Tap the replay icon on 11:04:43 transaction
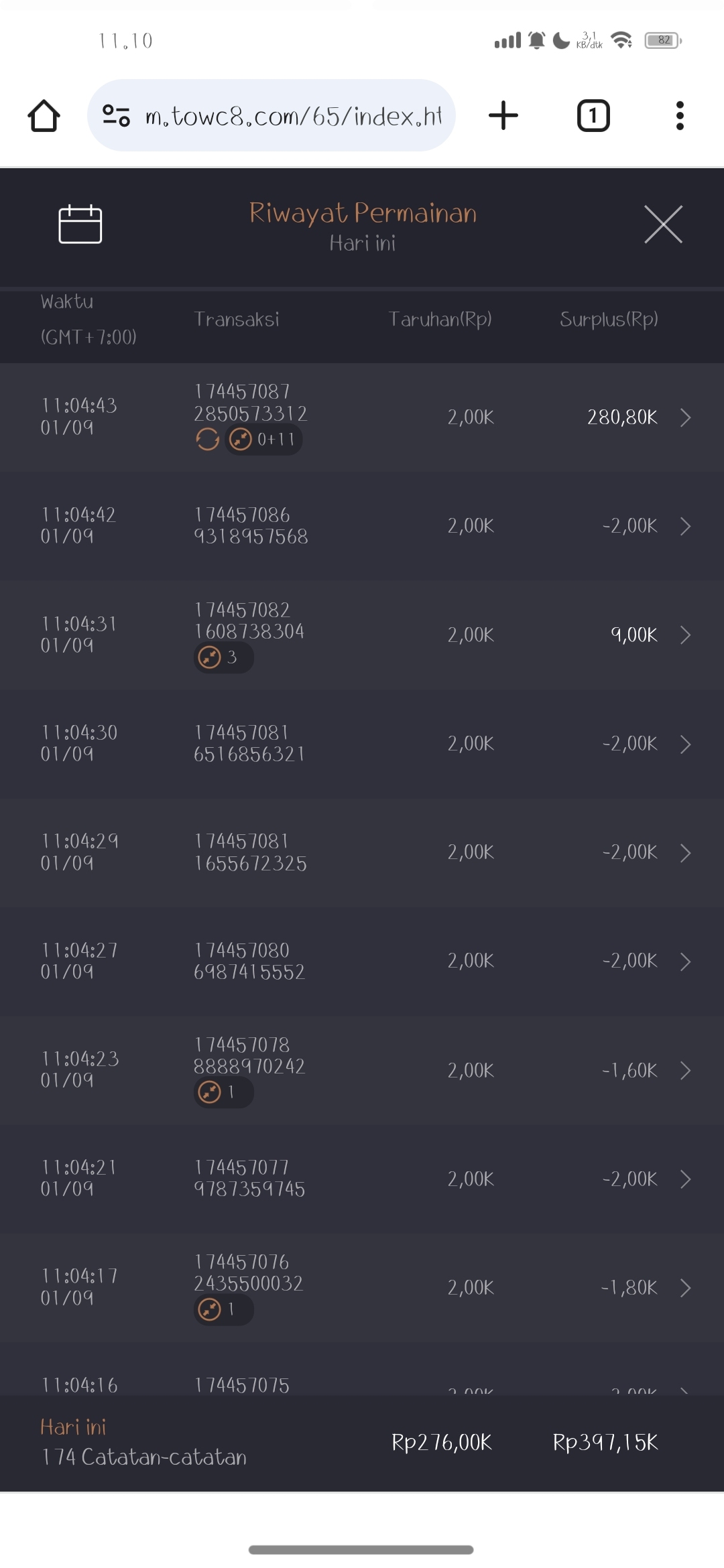Screen dimensions: 724x1568 [x=208, y=440]
